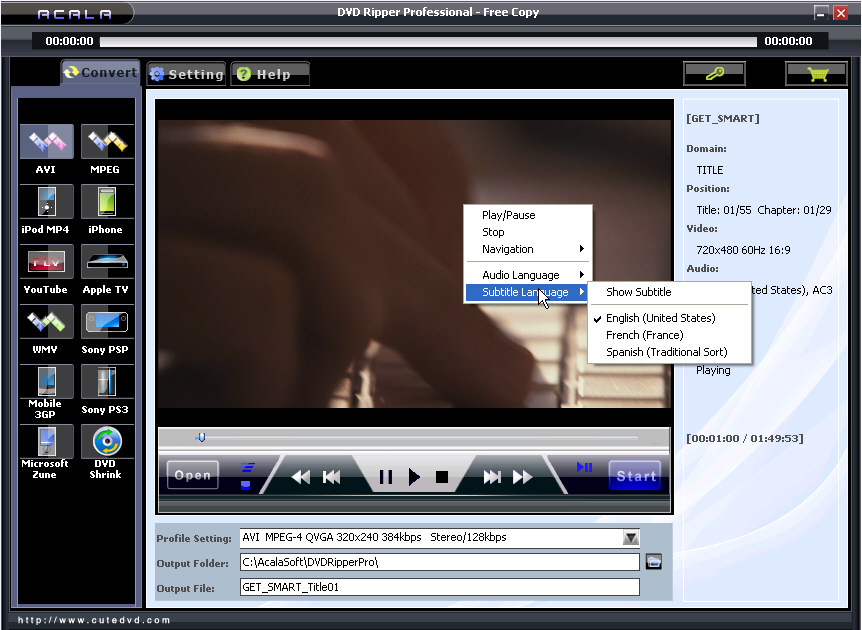Select Spanish (Traditional Sort) subtitles
862x630 pixels.
pos(670,352)
